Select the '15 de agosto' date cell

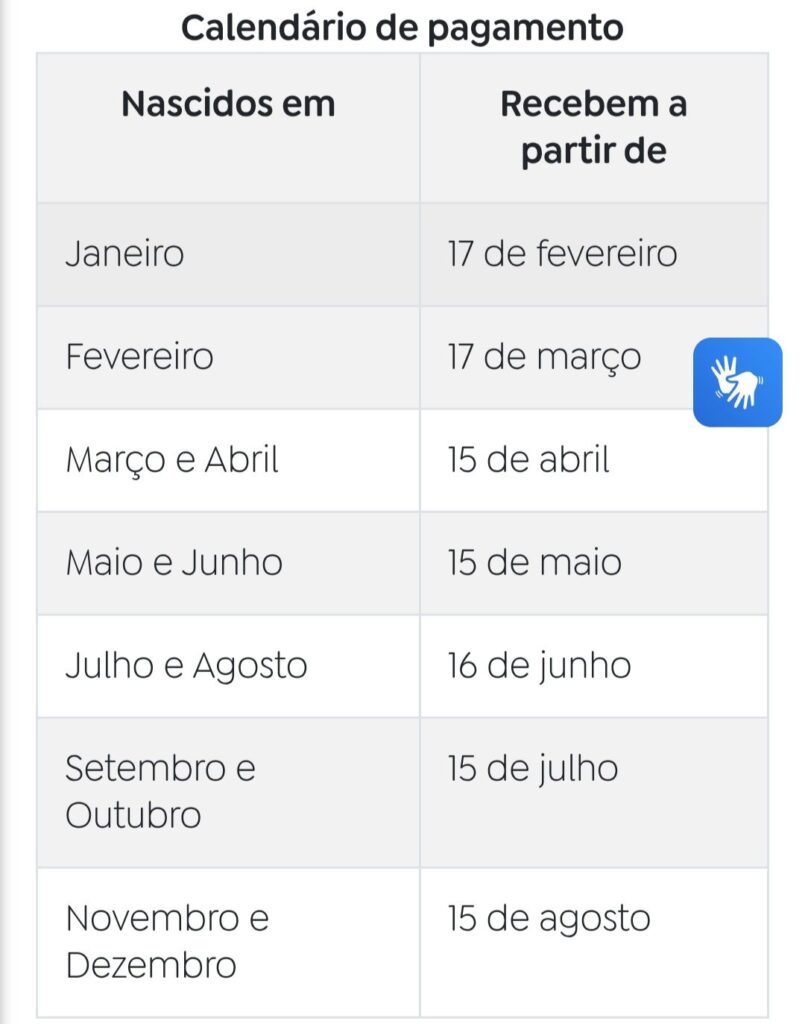click(593, 942)
